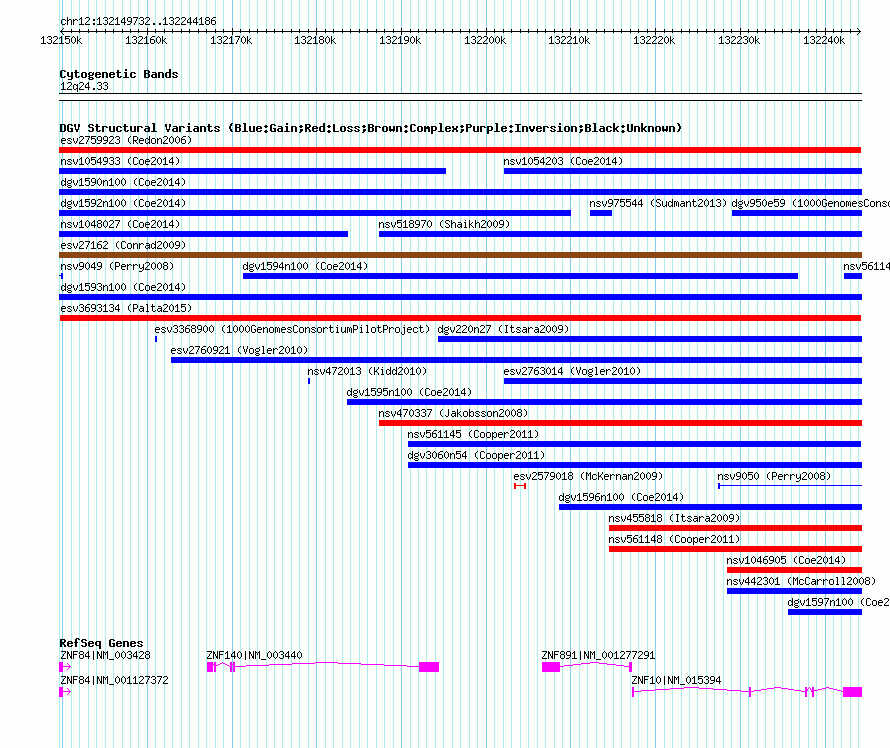The height and width of the screenshot is (748, 890).
Task: Click dgv1593n100 (Coe2014) label
Action: (123, 287)
